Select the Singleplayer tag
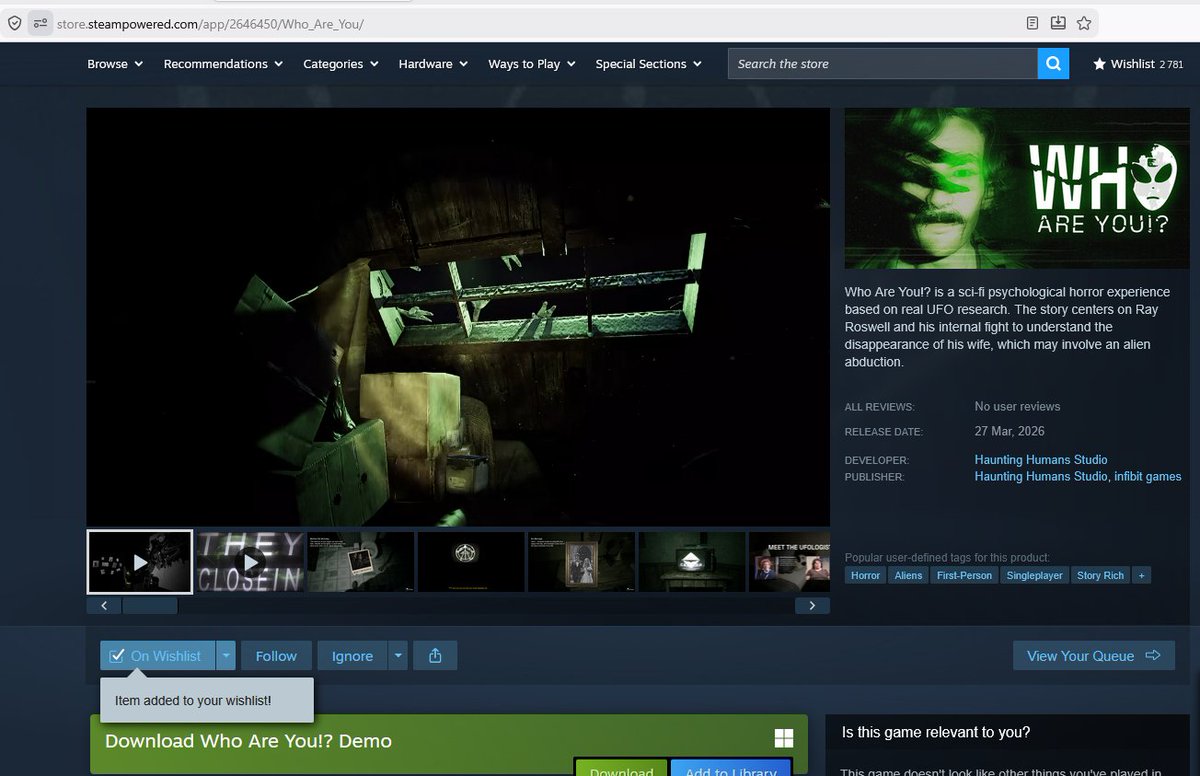The width and height of the screenshot is (1200, 776). [x=1035, y=575]
